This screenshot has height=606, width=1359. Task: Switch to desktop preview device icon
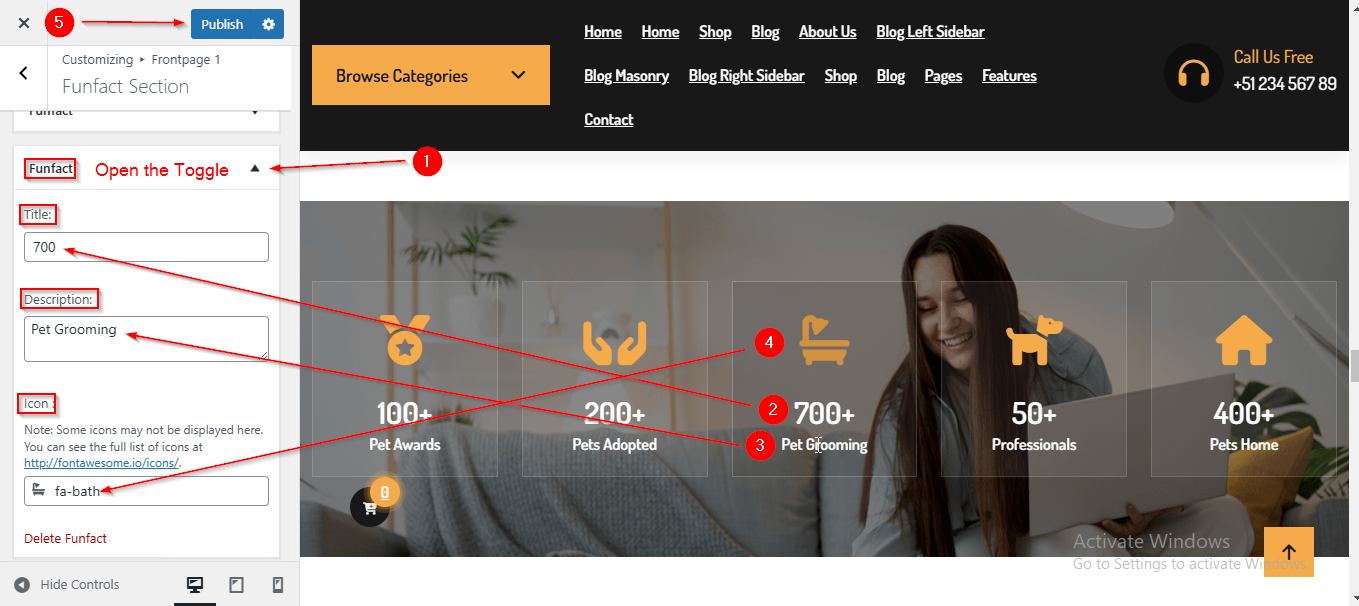tap(195, 585)
